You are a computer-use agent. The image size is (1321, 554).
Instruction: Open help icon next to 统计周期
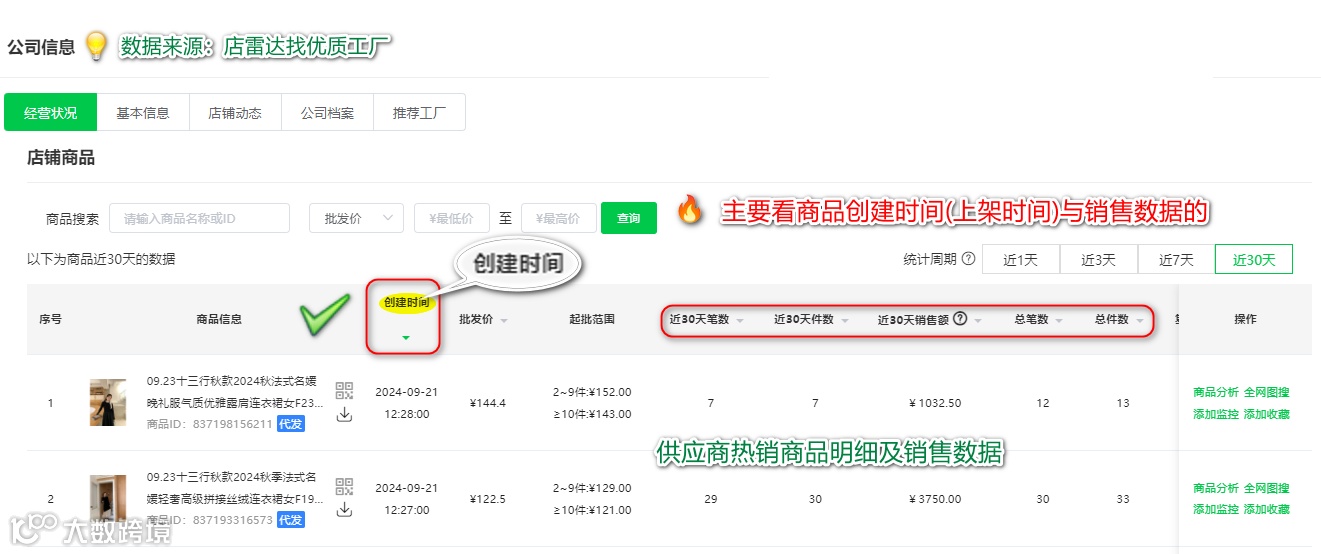pos(968,259)
